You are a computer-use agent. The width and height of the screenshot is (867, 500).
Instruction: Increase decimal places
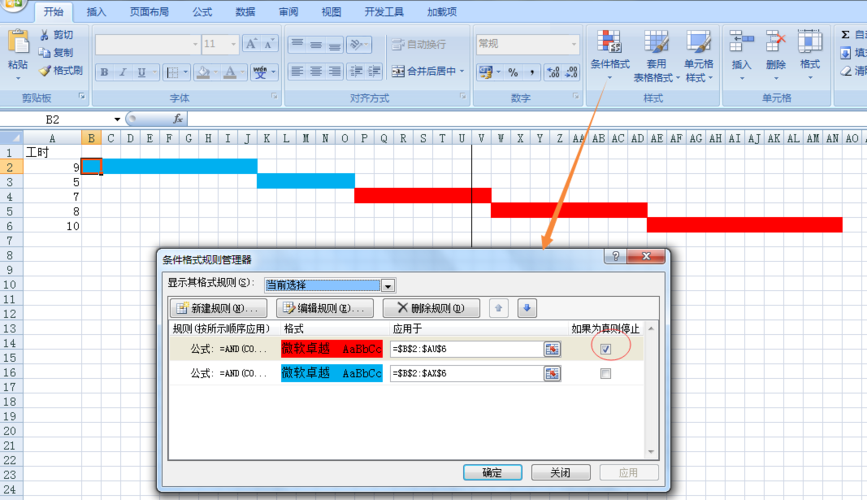click(x=553, y=72)
